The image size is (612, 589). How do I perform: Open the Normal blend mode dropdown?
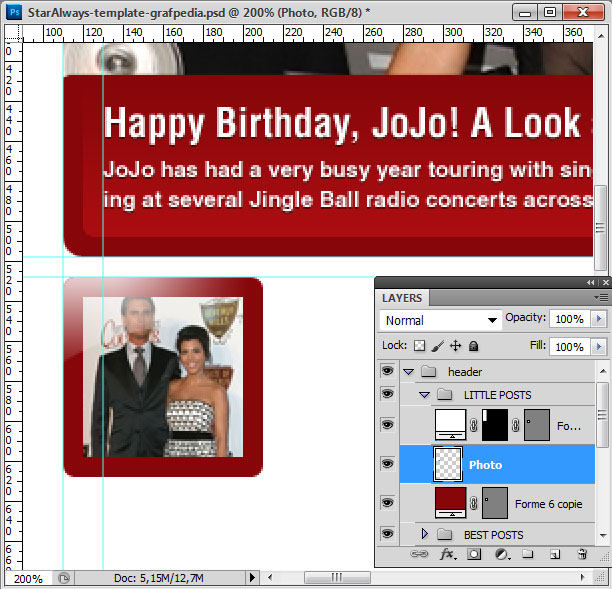(440, 320)
